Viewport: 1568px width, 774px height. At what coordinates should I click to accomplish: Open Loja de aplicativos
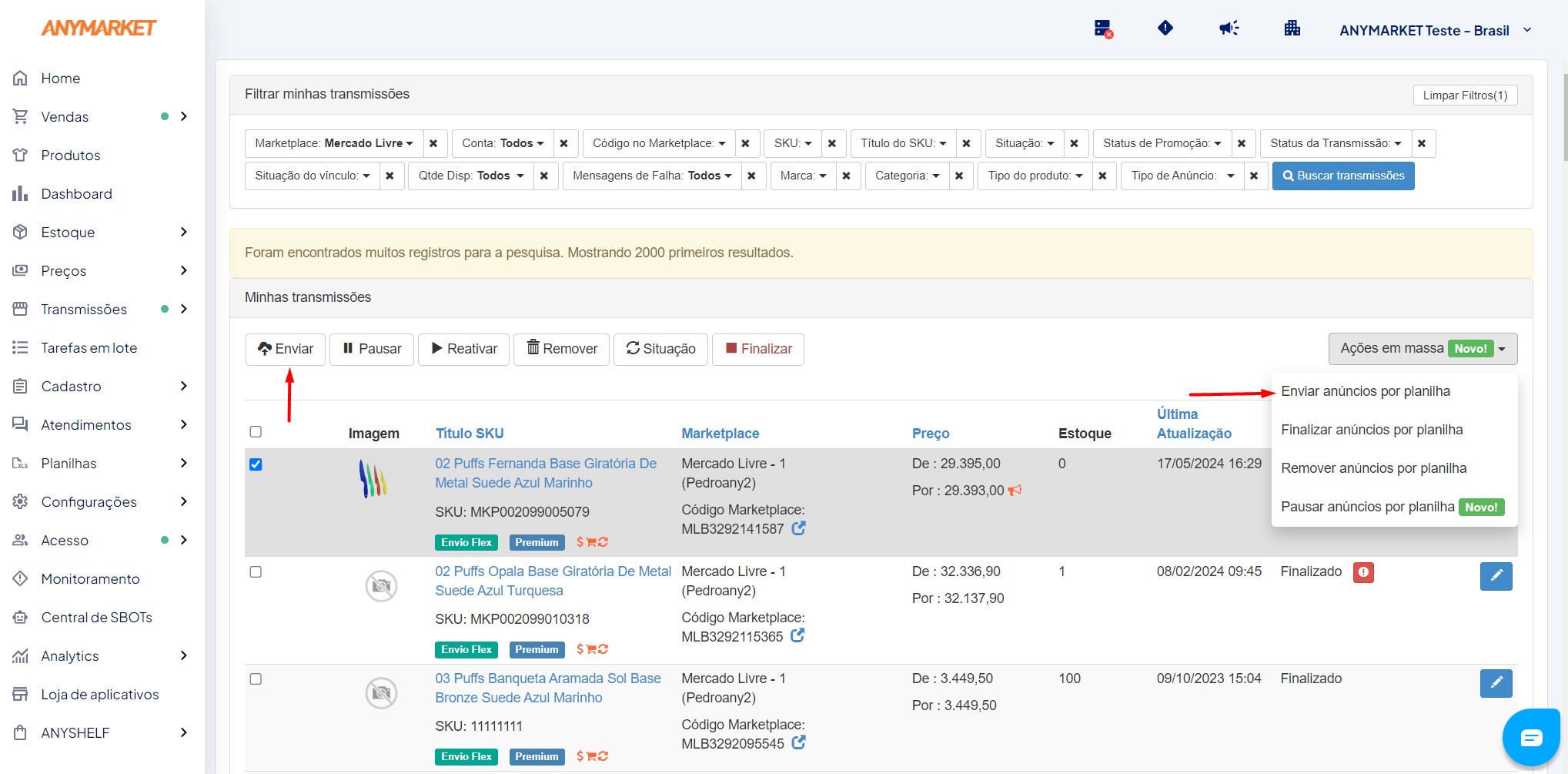click(x=99, y=695)
